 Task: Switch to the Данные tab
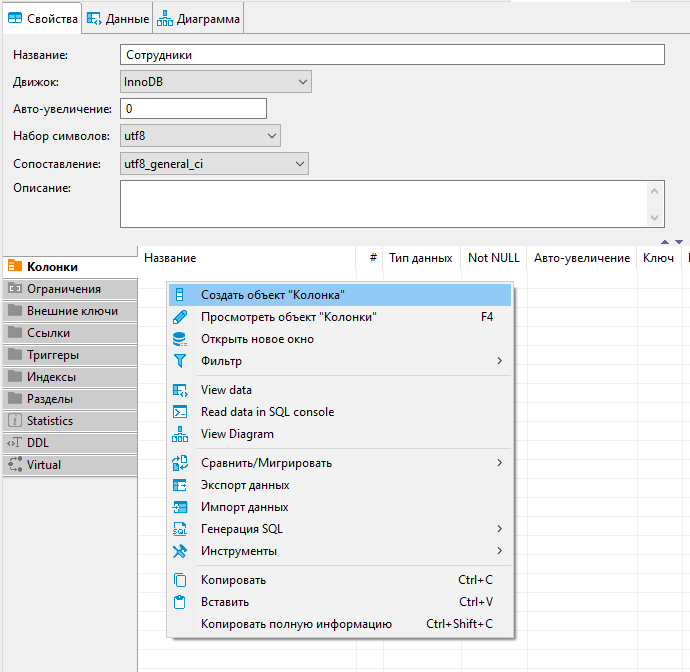(118, 18)
